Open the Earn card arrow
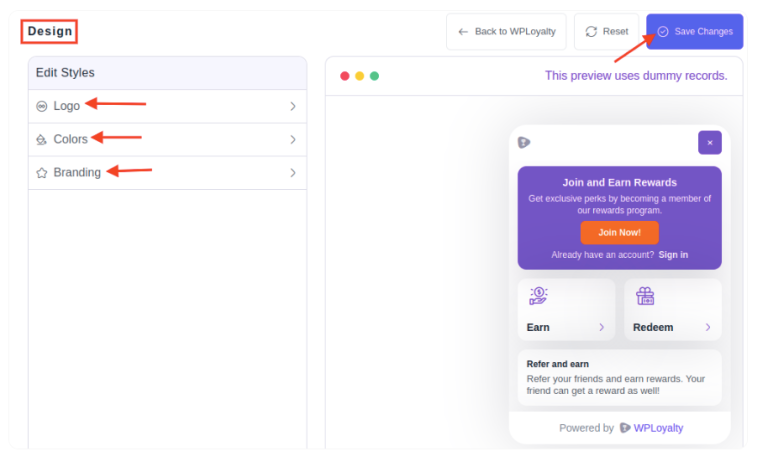Screen dimensions: 768x462 [x=601, y=327]
